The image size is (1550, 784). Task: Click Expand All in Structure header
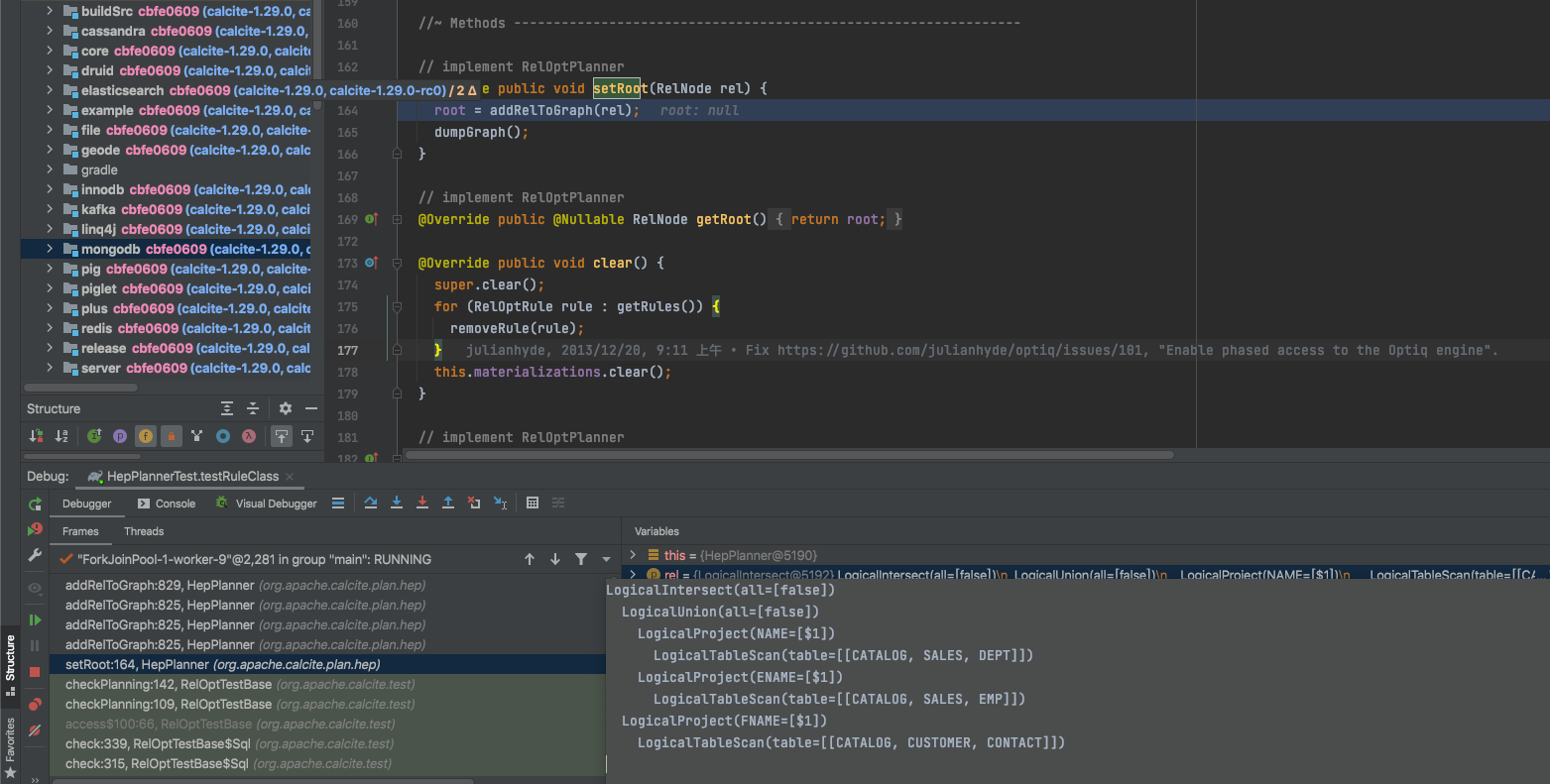tap(227, 408)
